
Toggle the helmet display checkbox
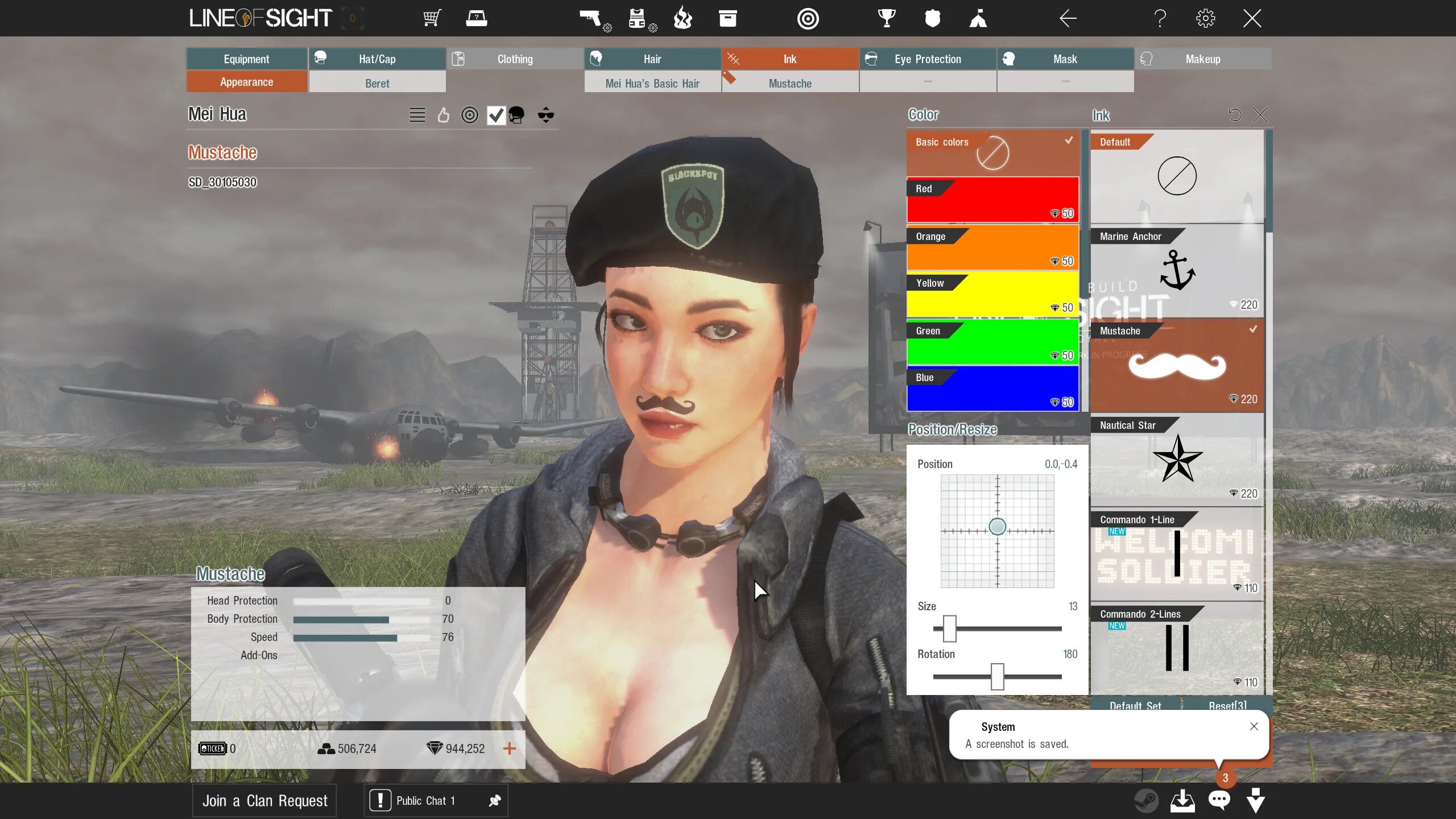tap(496, 115)
